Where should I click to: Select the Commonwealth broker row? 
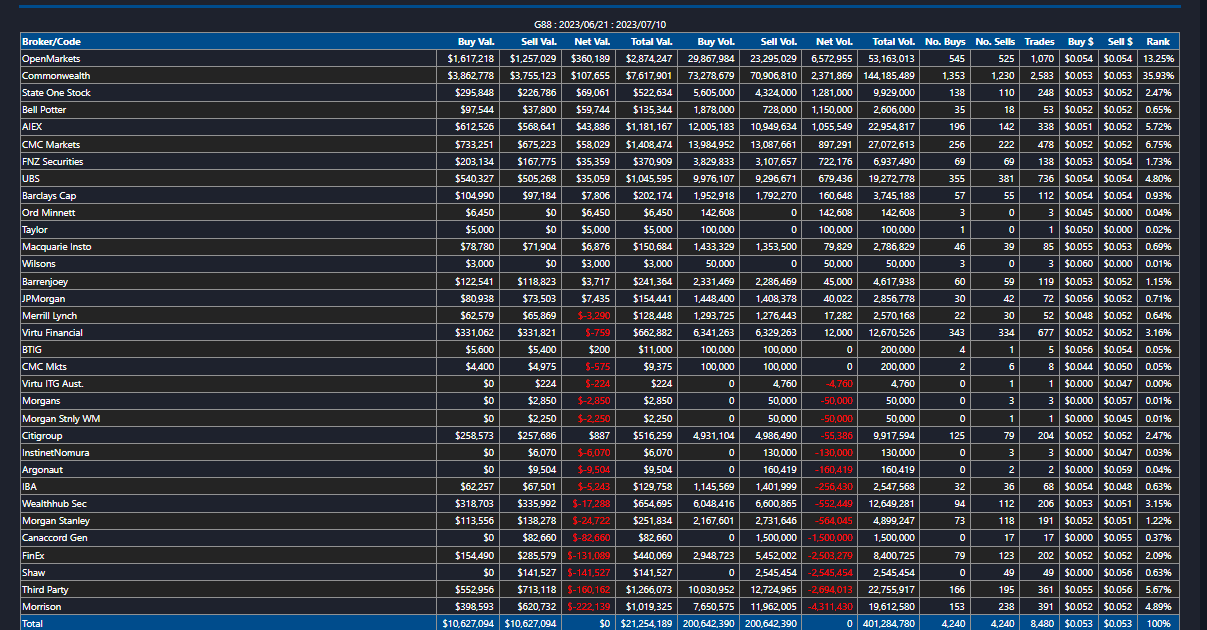600,76
